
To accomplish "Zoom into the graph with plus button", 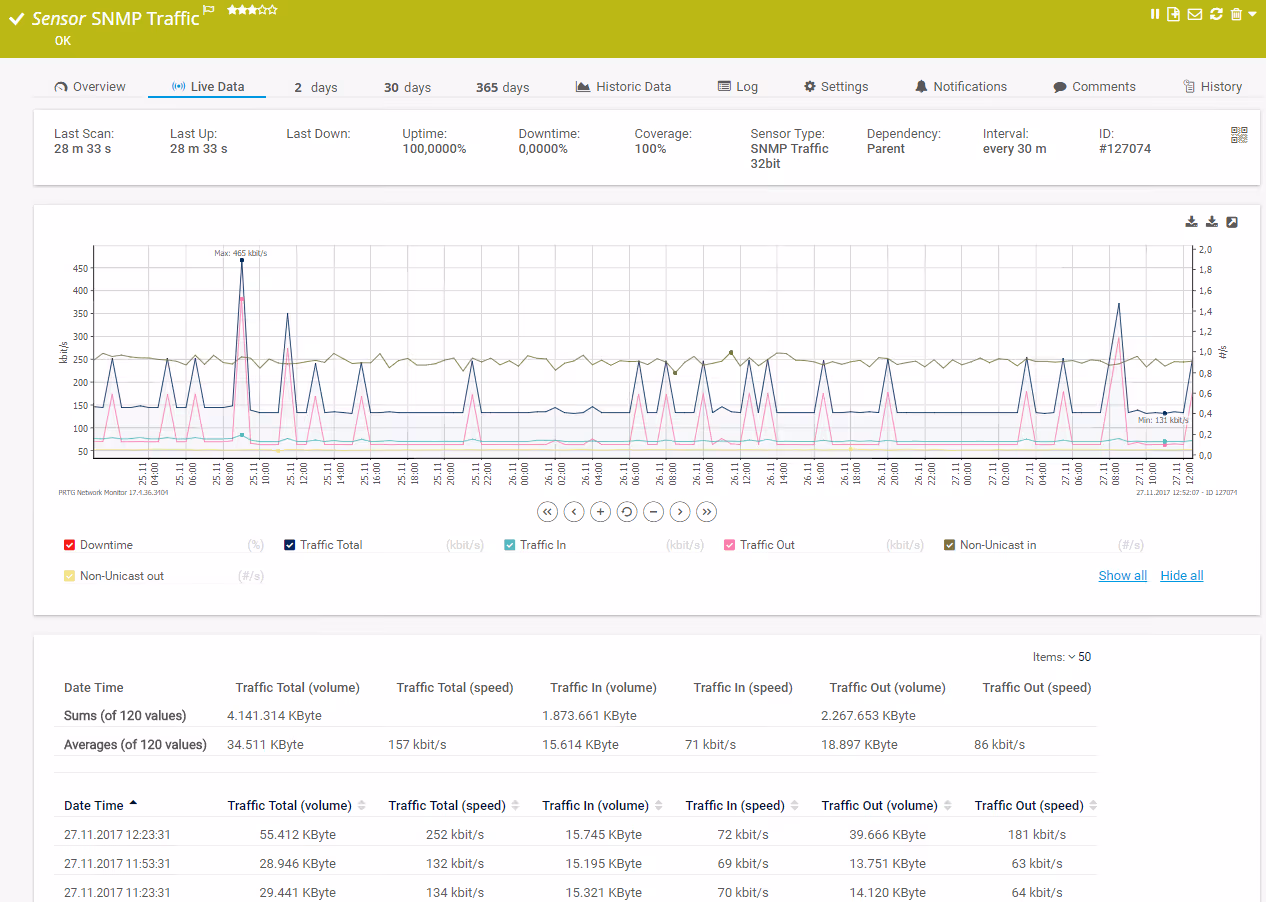I will pyautogui.click(x=600, y=511).
